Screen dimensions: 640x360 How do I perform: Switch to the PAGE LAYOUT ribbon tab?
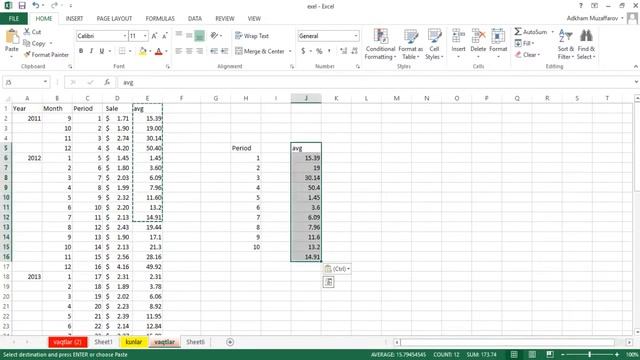(x=114, y=18)
